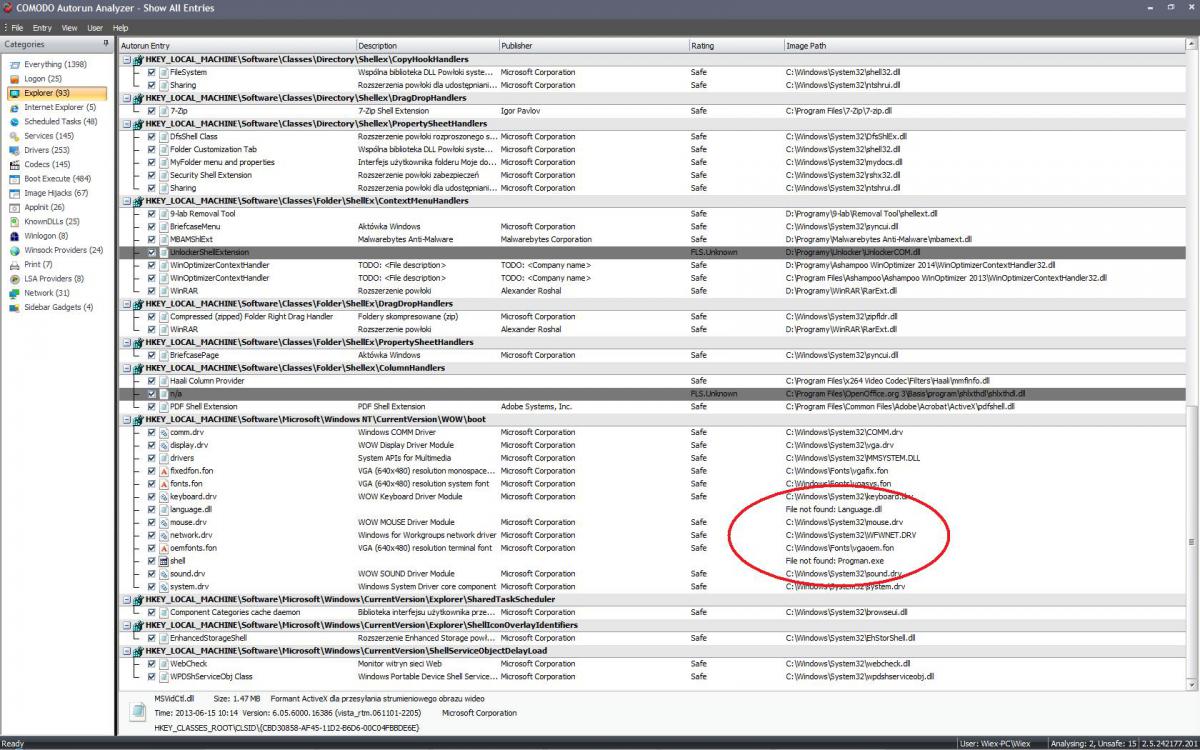Toggle the 7-Zip entry checkbox
The width and height of the screenshot is (1200, 750).
coord(152,111)
